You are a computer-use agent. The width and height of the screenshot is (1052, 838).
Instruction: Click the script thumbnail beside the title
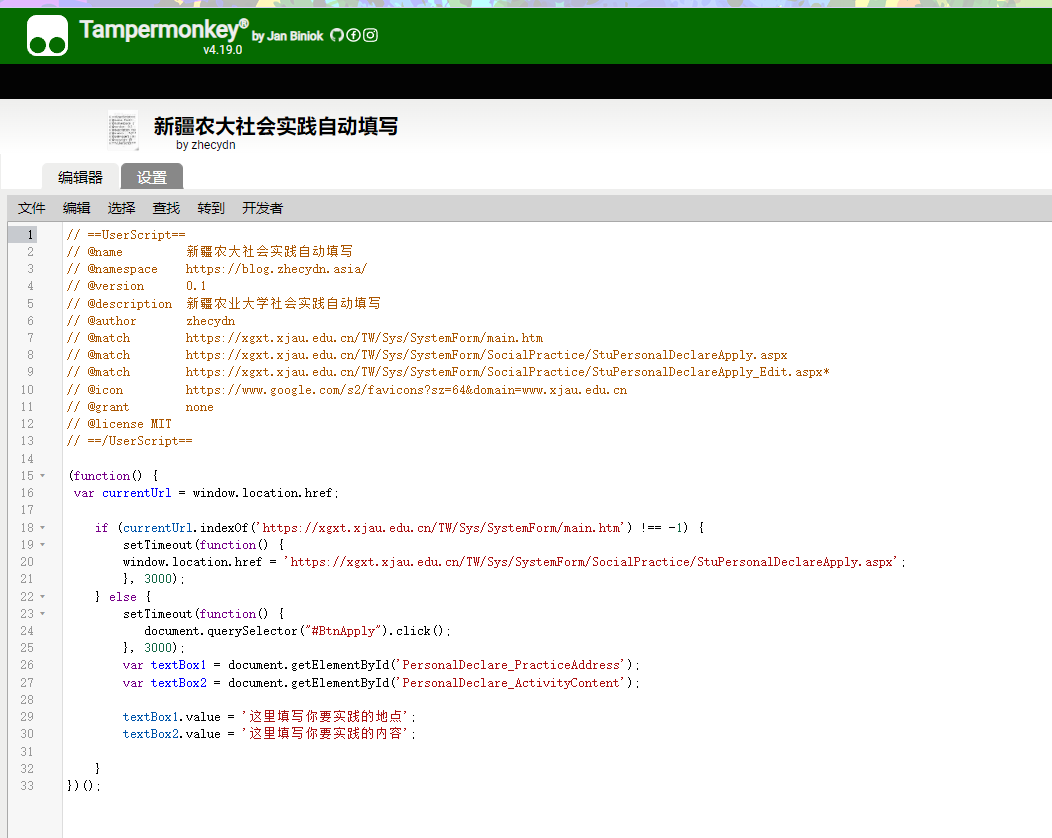[123, 130]
